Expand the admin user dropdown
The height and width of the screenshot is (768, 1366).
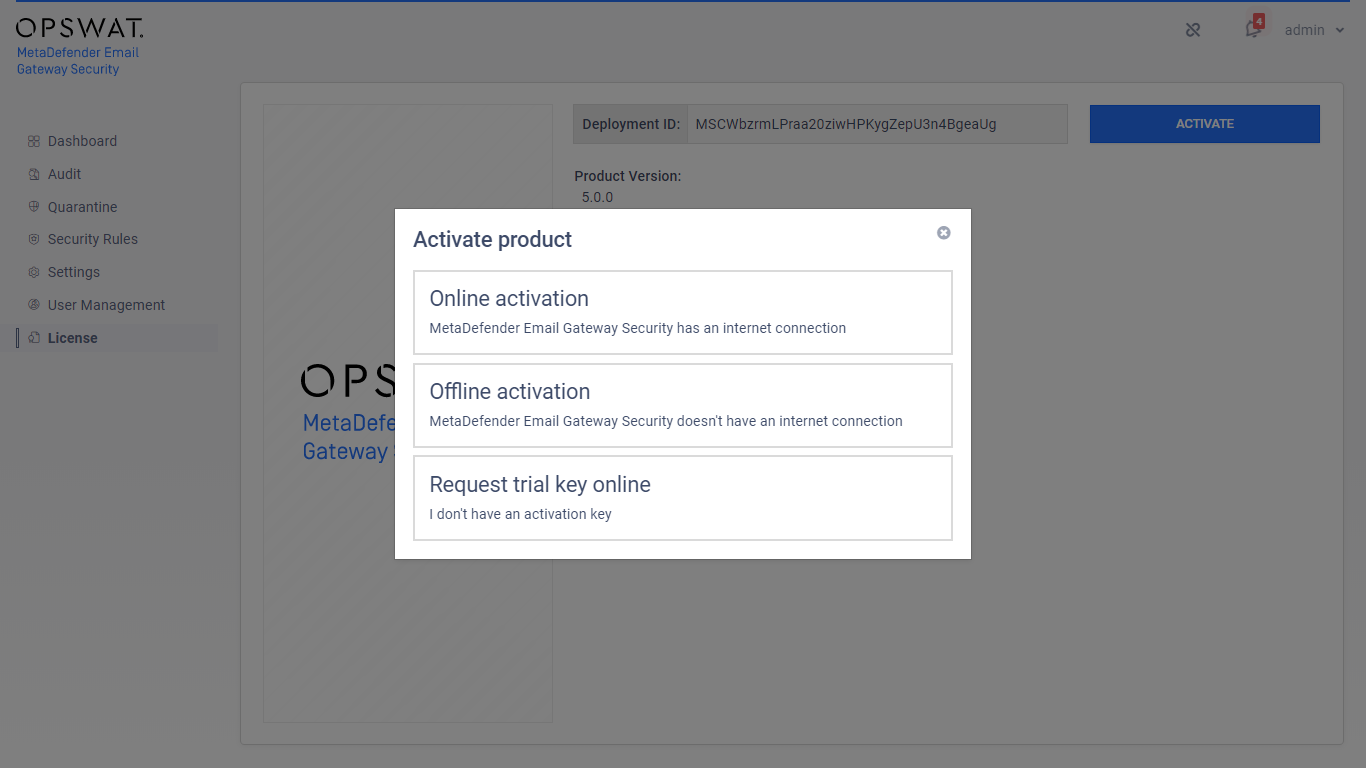tap(1314, 30)
